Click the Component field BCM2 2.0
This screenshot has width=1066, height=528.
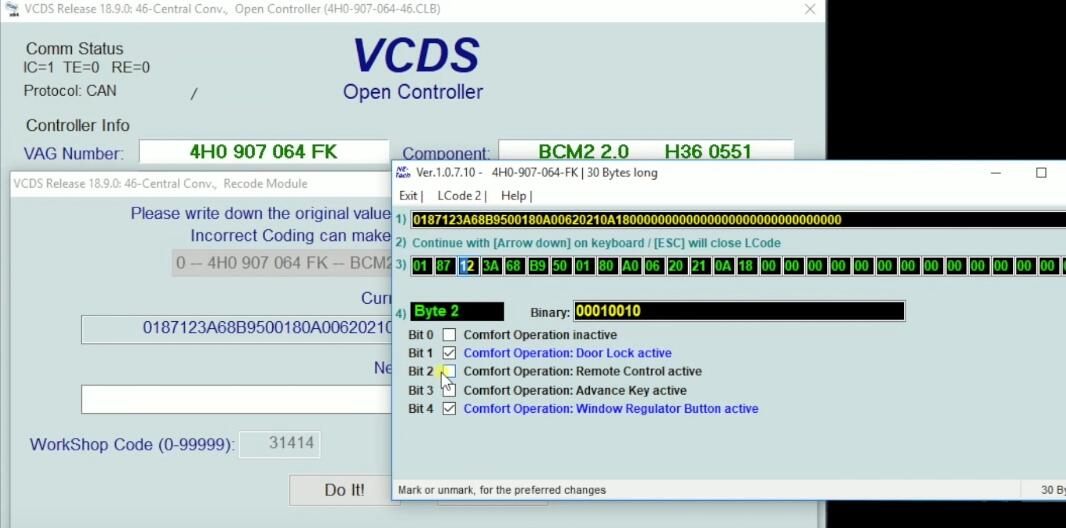click(646, 151)
